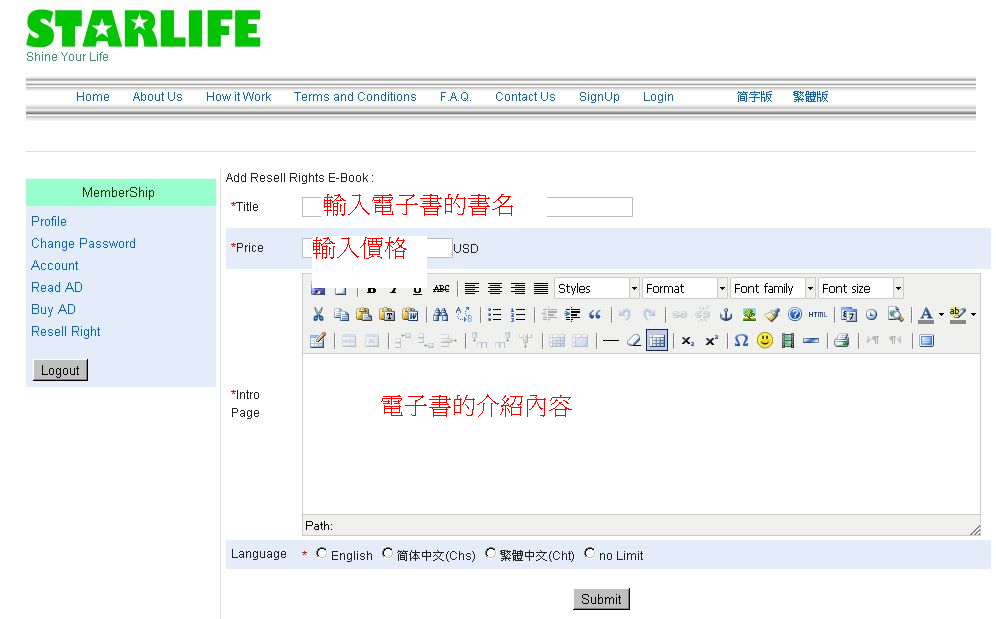Screen dimensions: 996x619
Task: Open Terms and Conditions page
Action: coord(355,97)
